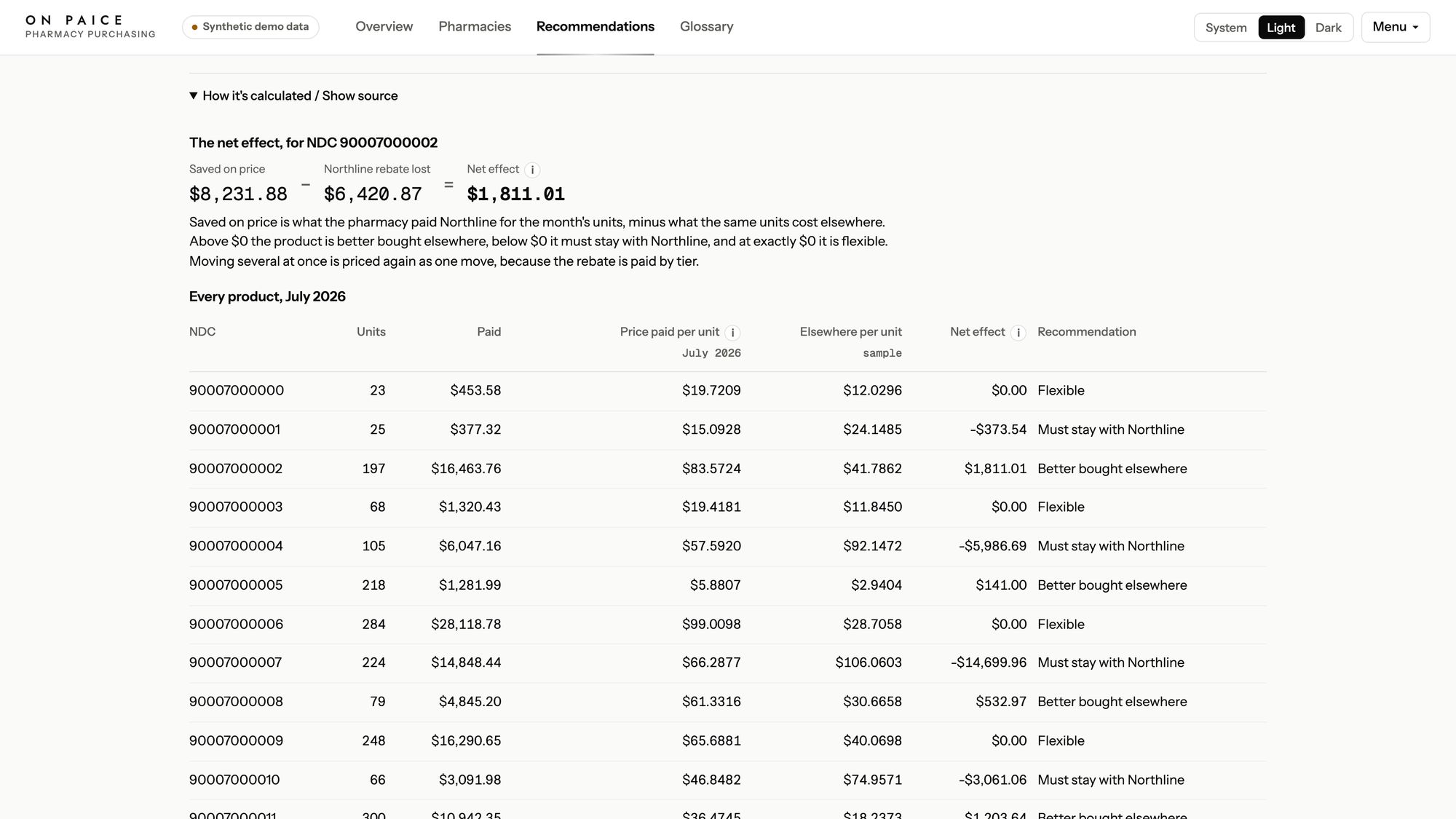1456x819 pixels.
Task: Click NDC 90007000002 in the table
Action: coord(236,469)
